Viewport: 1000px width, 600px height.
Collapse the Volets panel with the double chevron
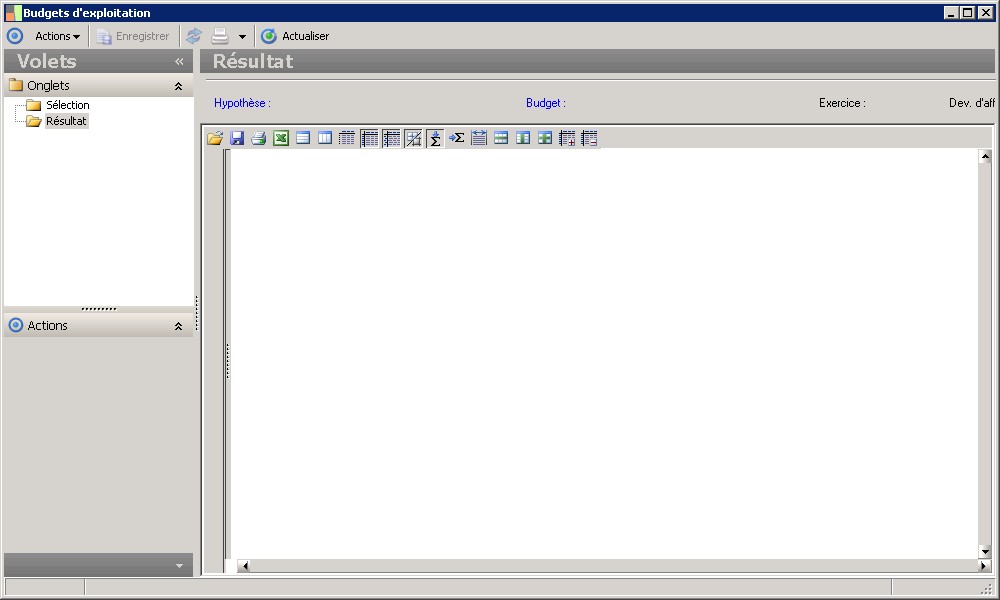coord(179,62)
